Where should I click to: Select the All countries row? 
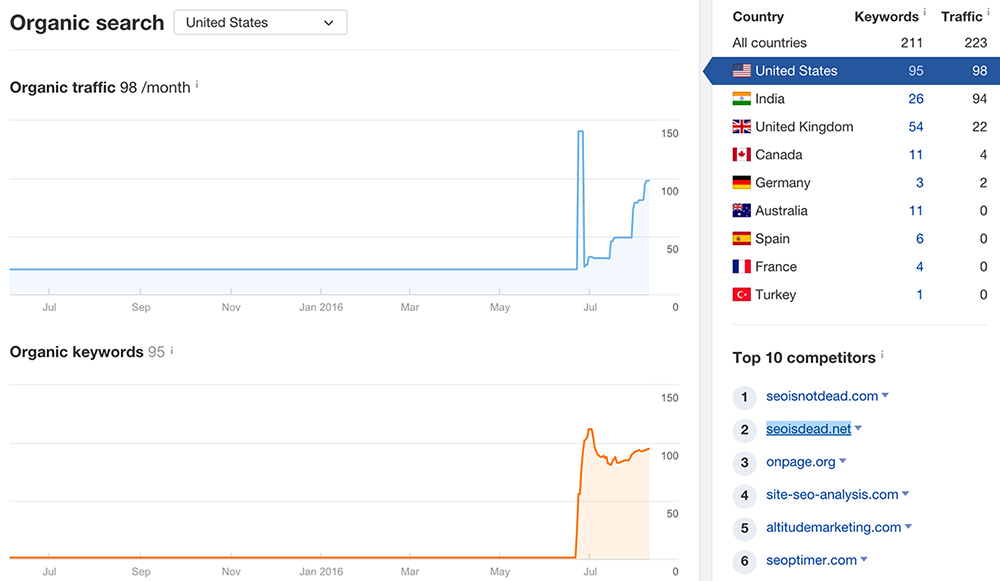[x=860, y=43]
